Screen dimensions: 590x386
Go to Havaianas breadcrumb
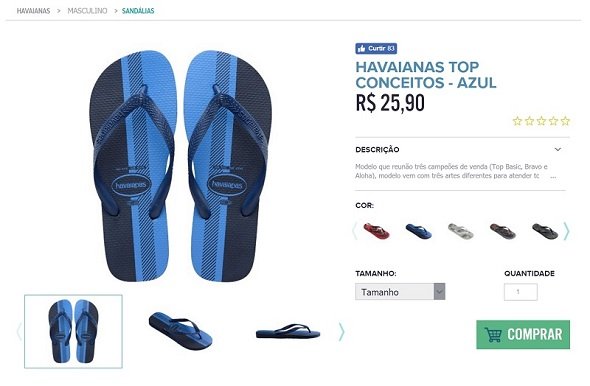tap(33, 11)
